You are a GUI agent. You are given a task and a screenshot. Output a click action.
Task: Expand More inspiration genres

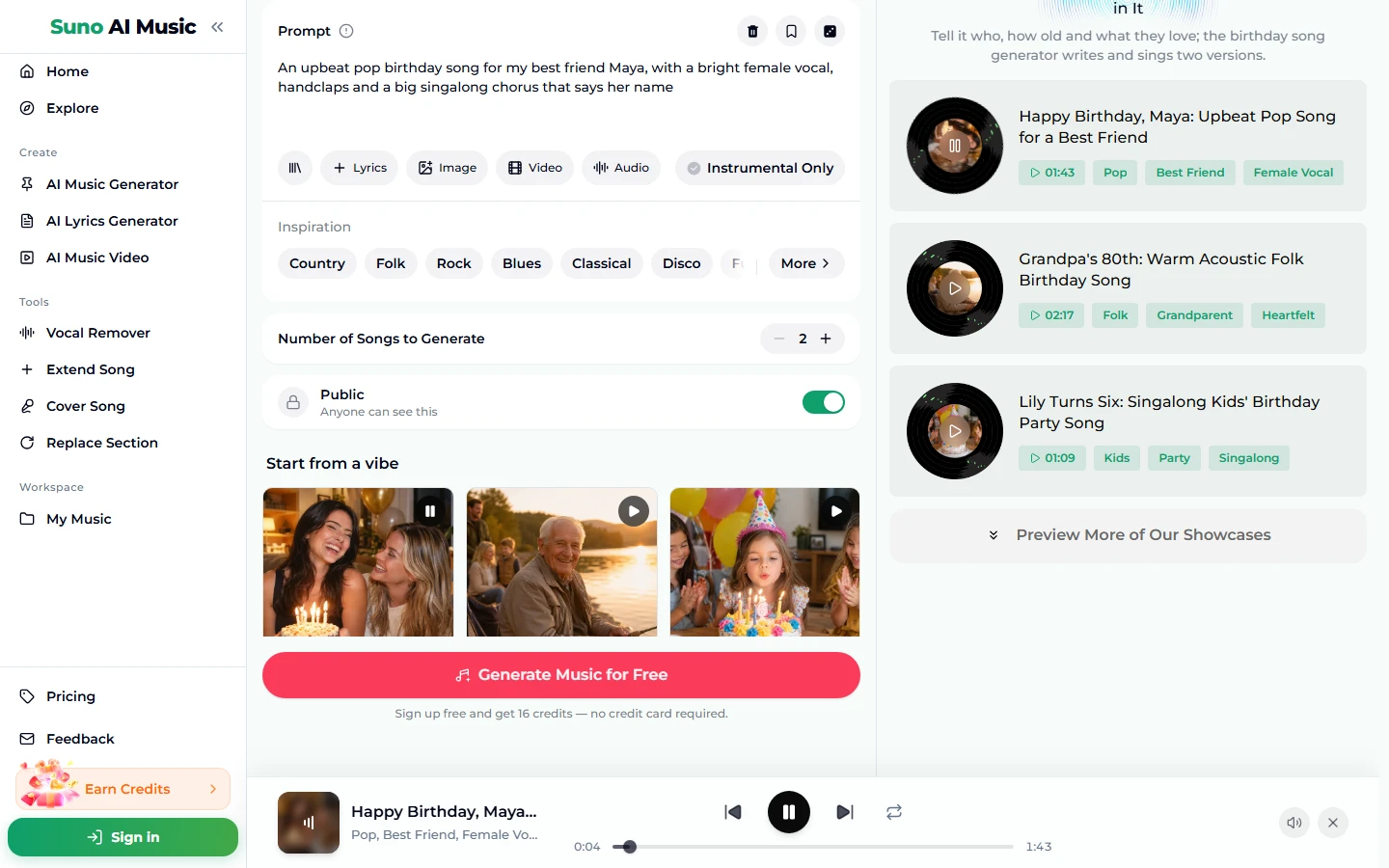[x=806, y=263]
